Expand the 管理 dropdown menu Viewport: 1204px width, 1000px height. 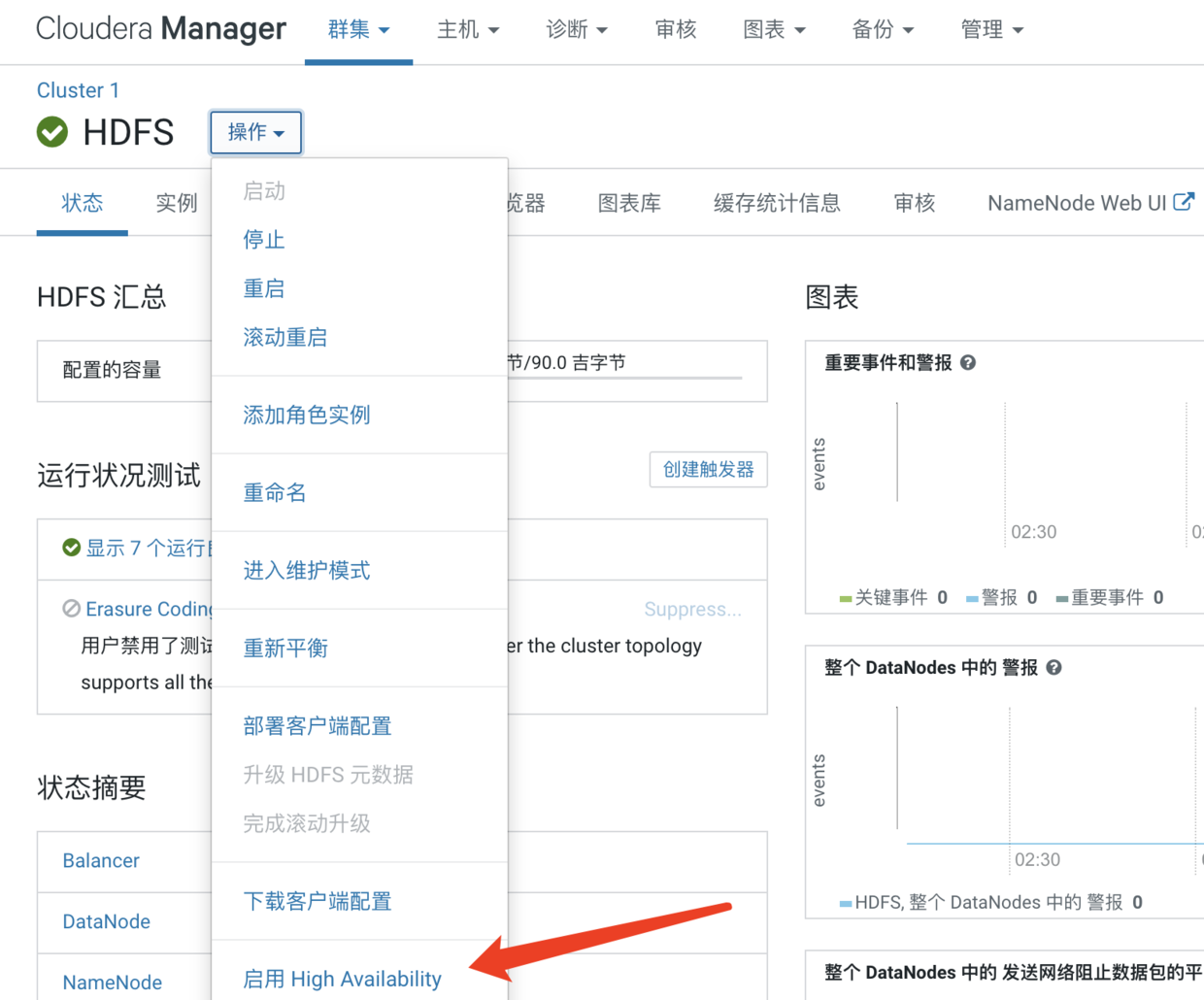coord(991,30)
